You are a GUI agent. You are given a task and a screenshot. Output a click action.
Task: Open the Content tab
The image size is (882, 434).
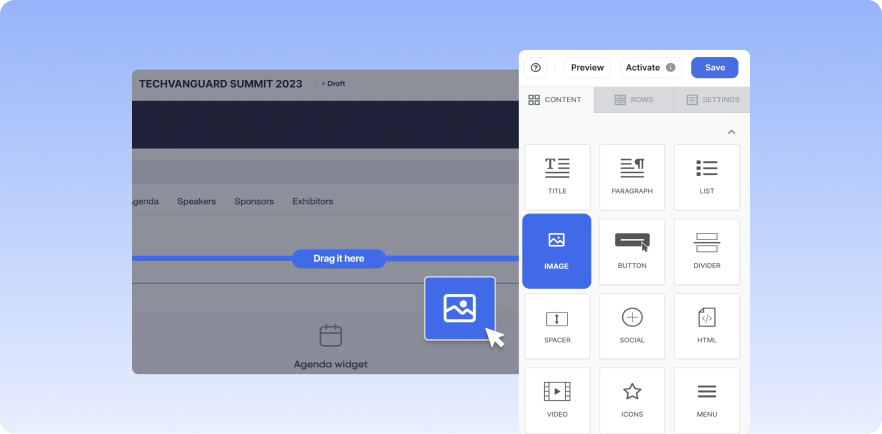pos(555,100)
